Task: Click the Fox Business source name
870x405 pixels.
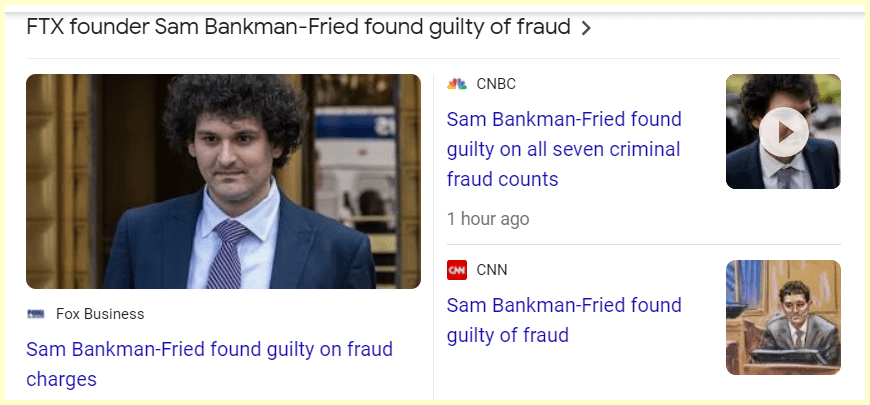Action: [x=100, y=314]
